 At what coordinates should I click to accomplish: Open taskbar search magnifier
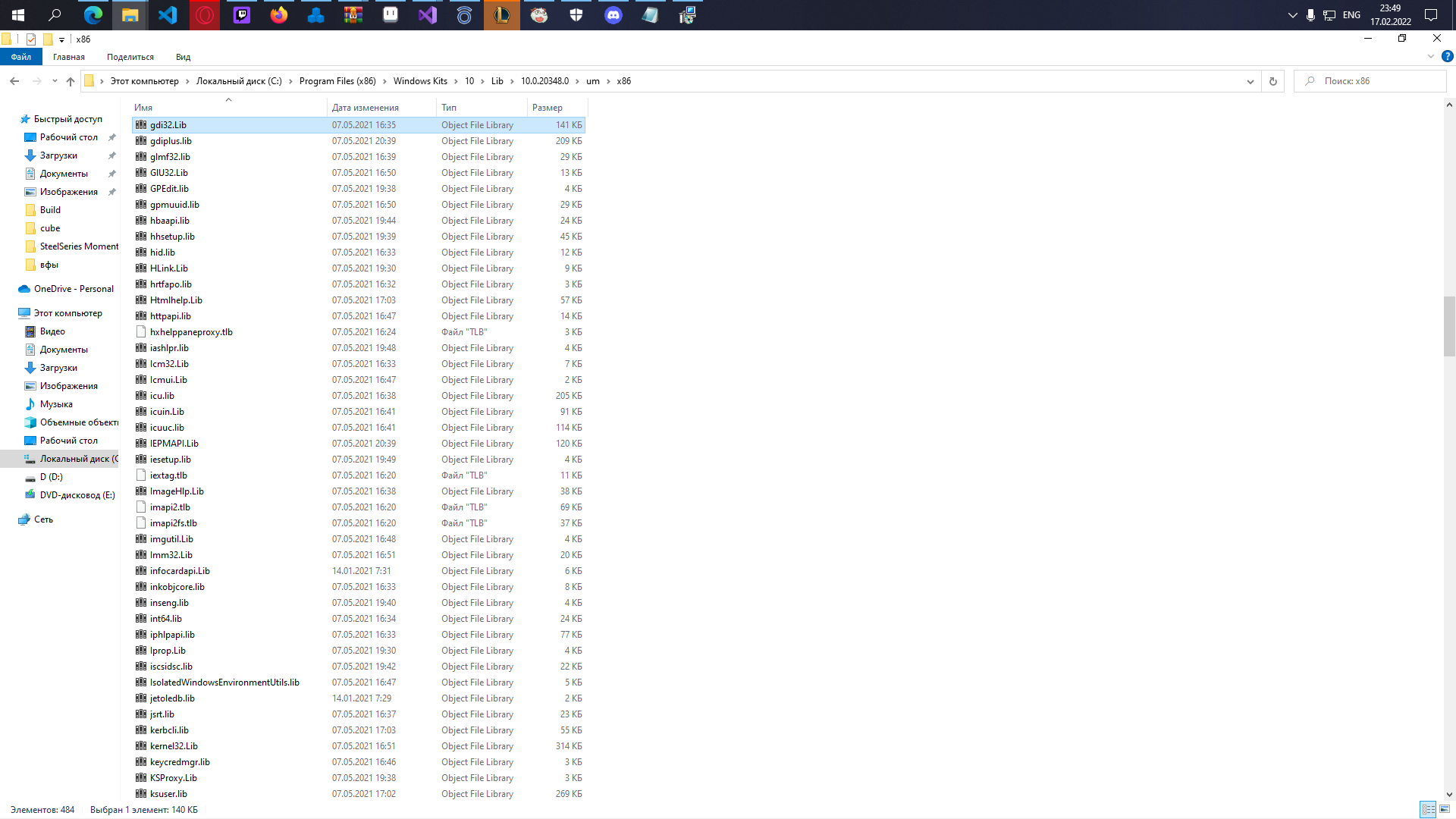[x=55, y=15]
